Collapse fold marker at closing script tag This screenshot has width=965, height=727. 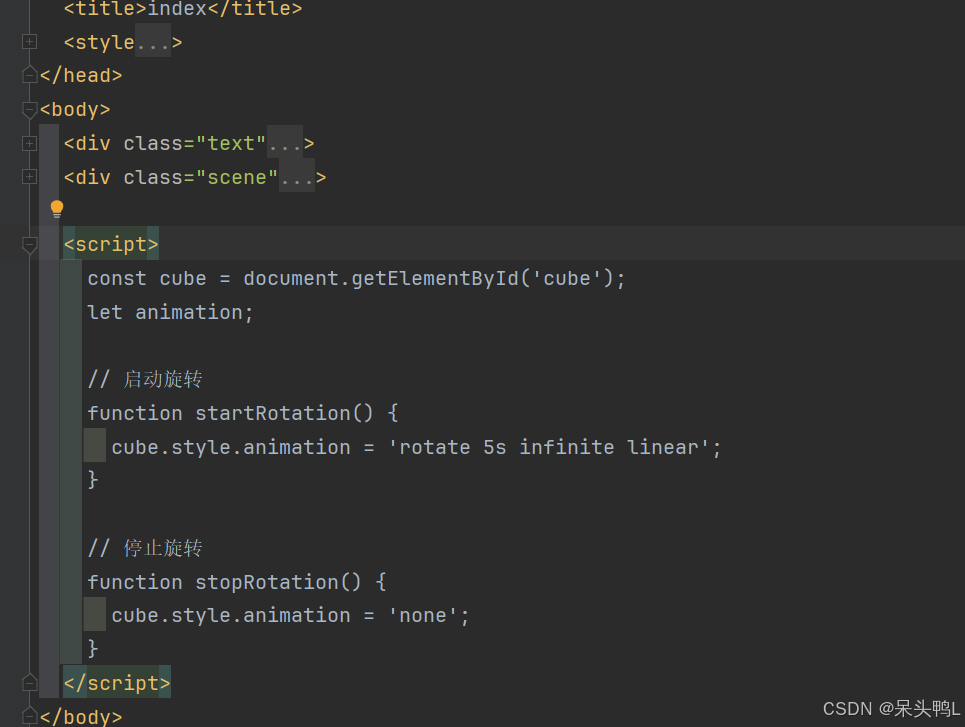click(x=29, y=682)
